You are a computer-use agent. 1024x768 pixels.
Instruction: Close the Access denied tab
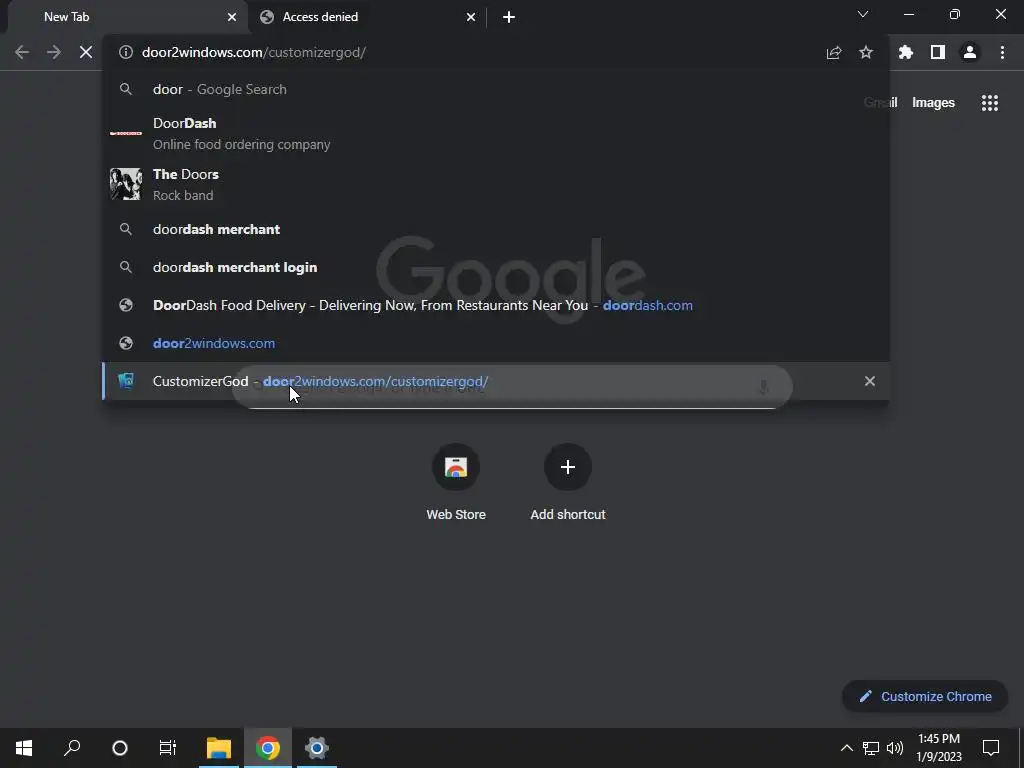pos(471,17)
